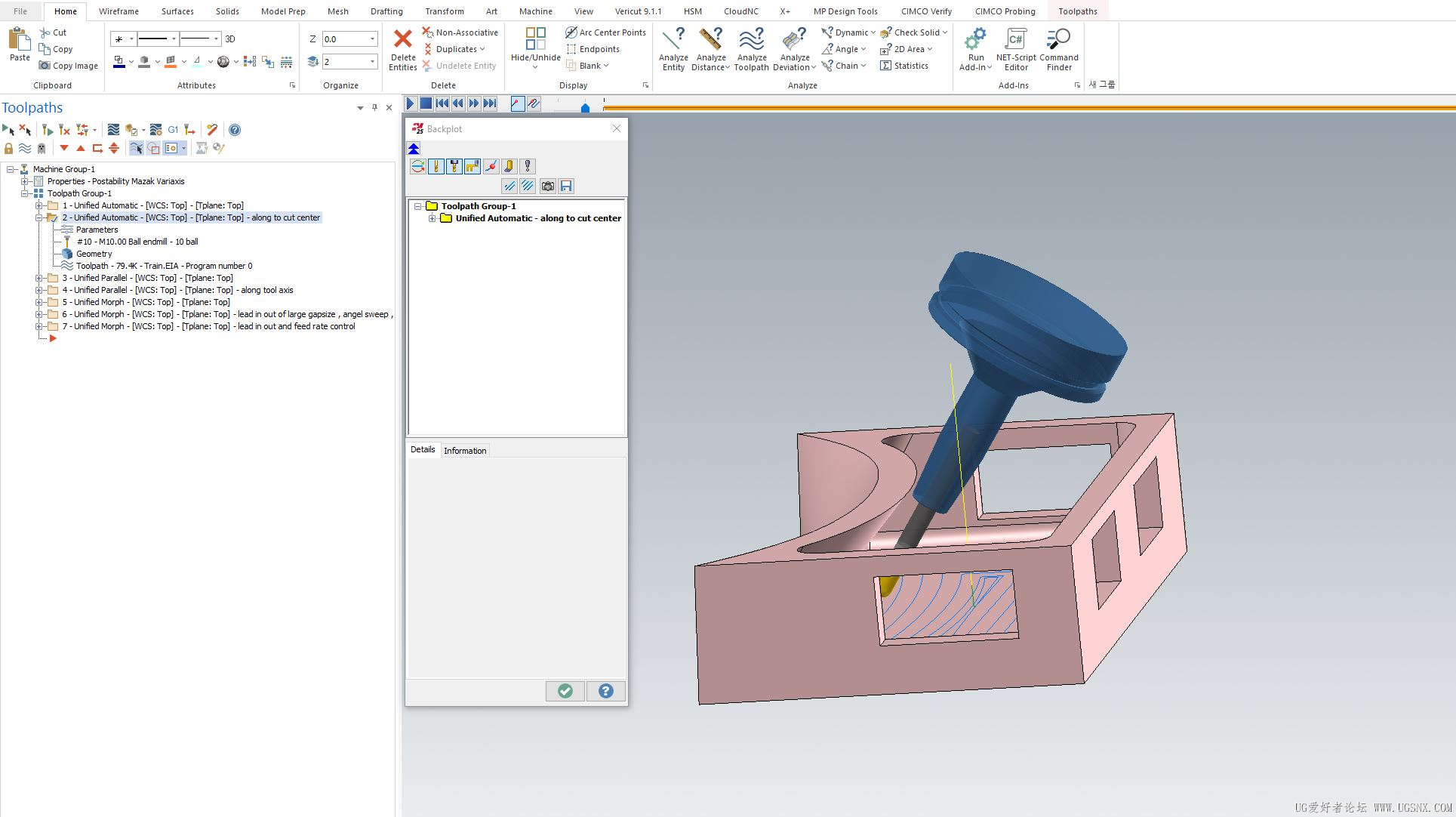The height and width of the screenshot is (817, 1456).
Task: Expand operation 3 Unified Parallel tree node
Action: (x=39, y=278)
